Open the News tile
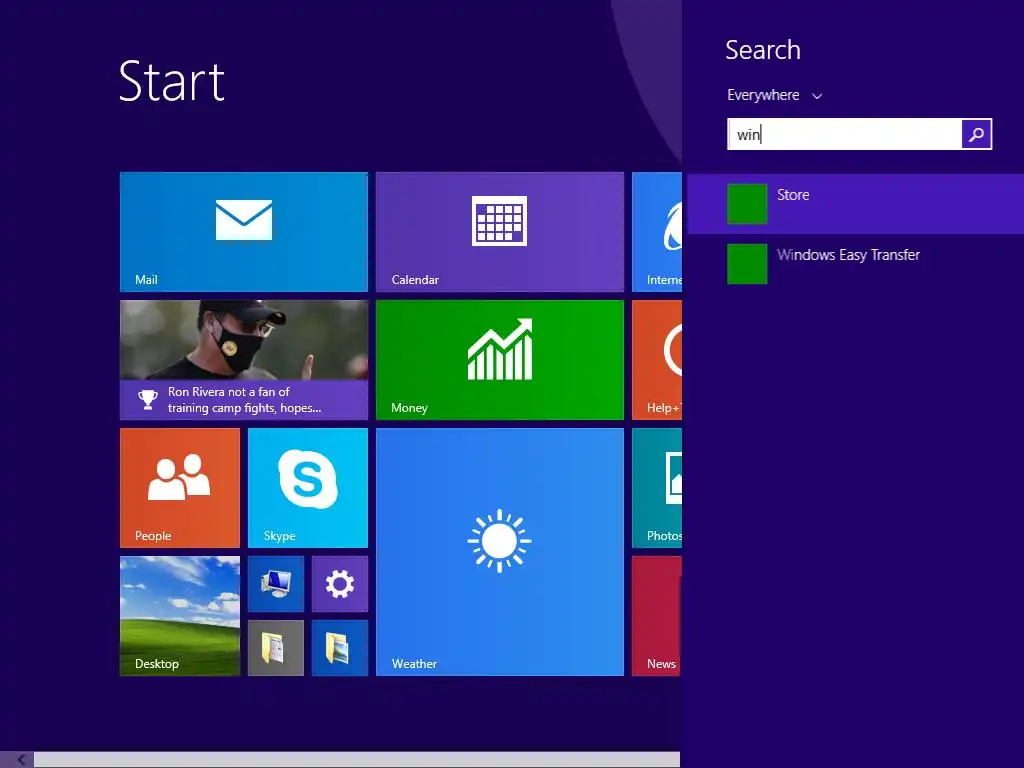The image size is (1024, 768). click(657, 616)
